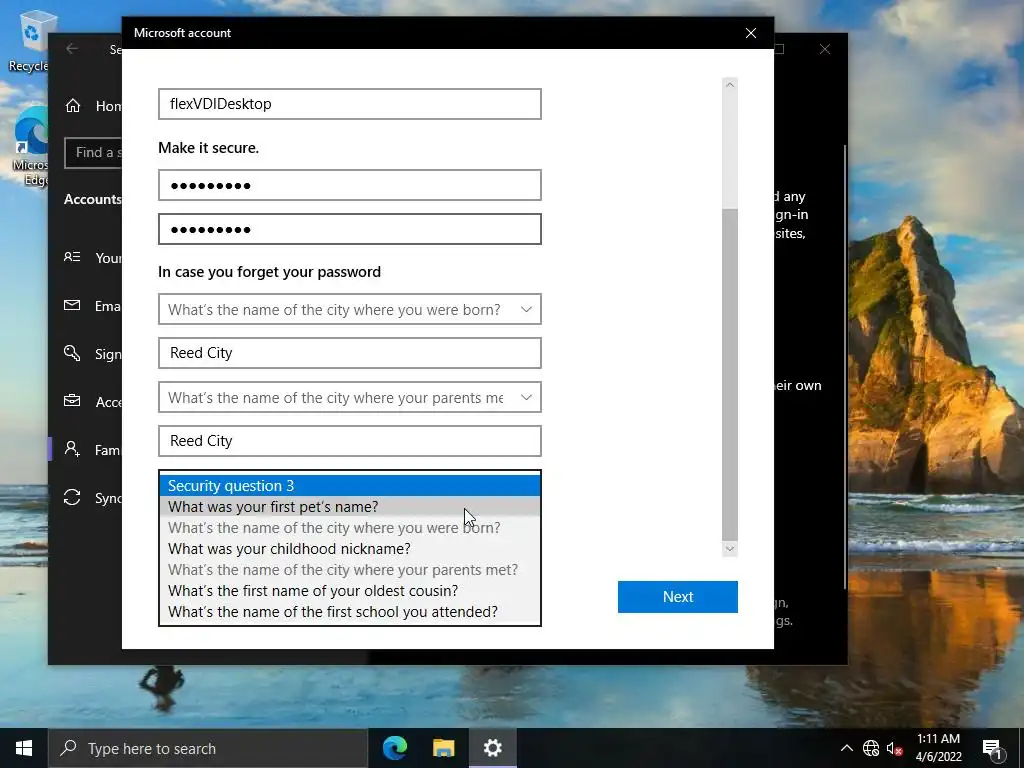
Task: Click the Sync settings icon in Settings sidebar
Action: point(72,497)
